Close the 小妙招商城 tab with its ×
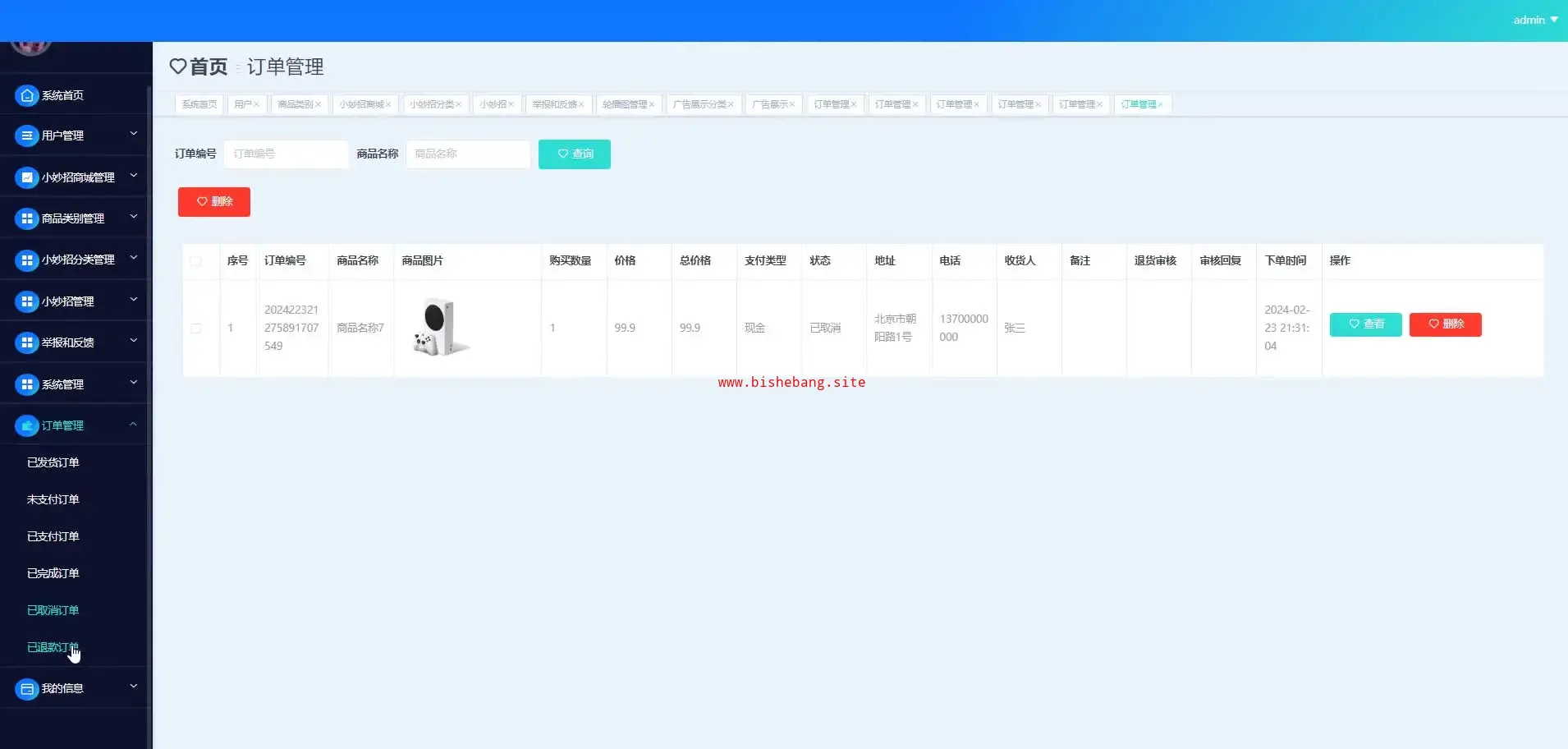Screen dimensions: 1568x749 (x=388, y=104)
